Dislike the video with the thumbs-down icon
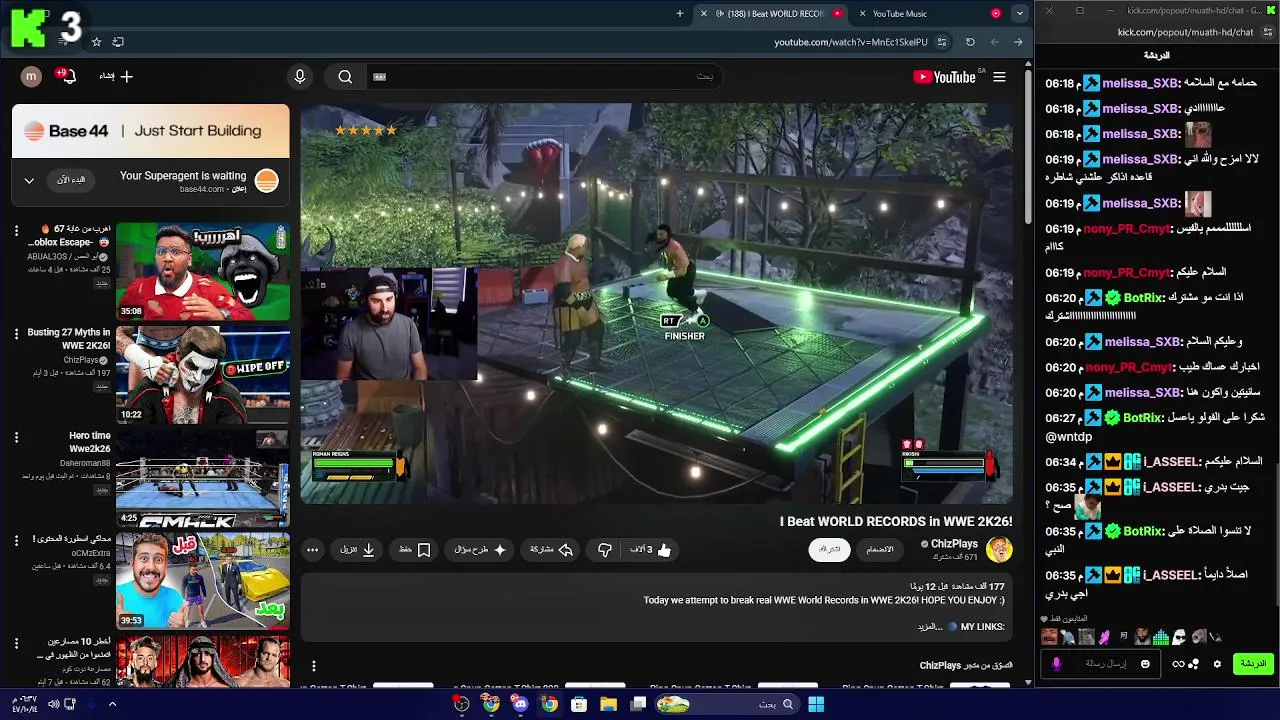Image resolution: width=1280 pixels, height=720 pixels. (605, 550)
